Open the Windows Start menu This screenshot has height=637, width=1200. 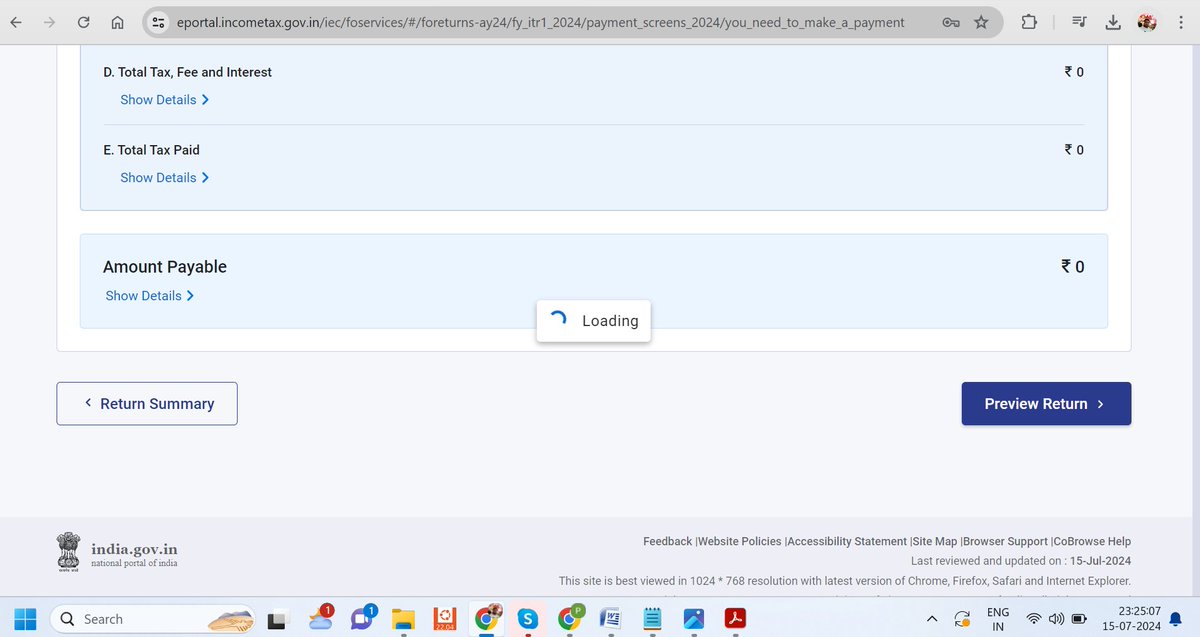[x=24, y=619]
